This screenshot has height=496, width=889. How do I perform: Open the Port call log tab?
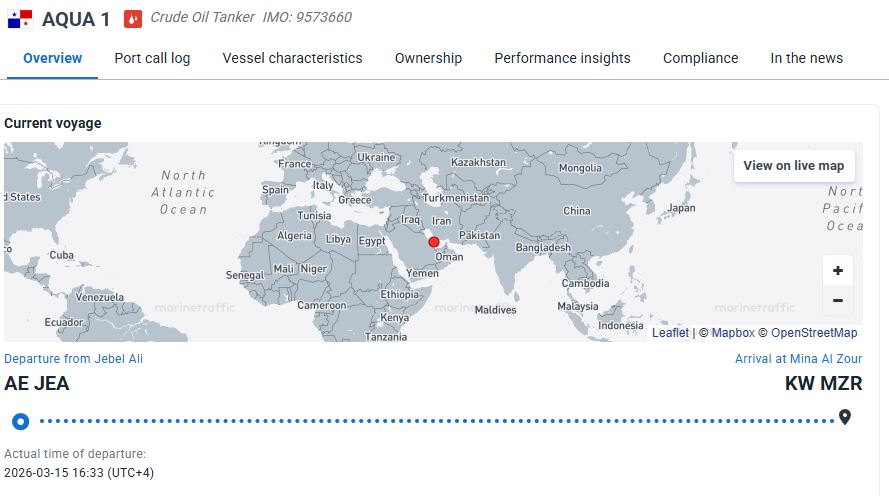152,58
